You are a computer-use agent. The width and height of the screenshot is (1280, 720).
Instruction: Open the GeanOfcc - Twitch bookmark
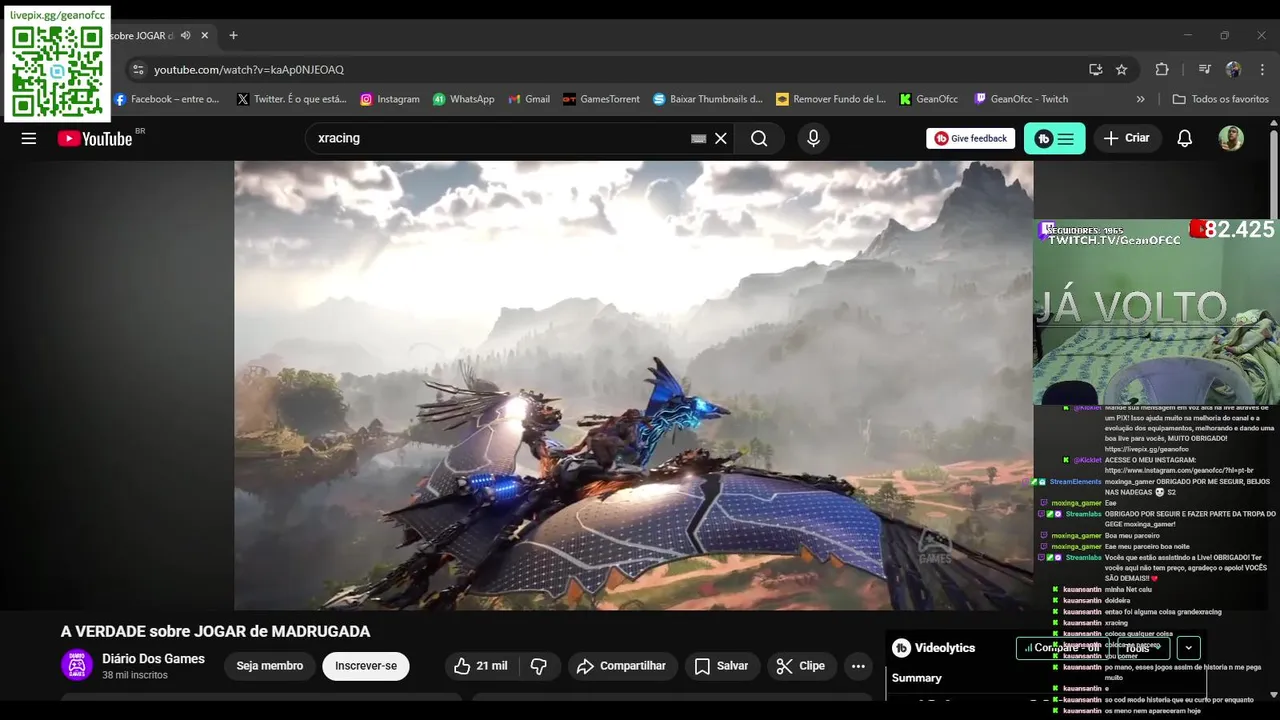1021,99
